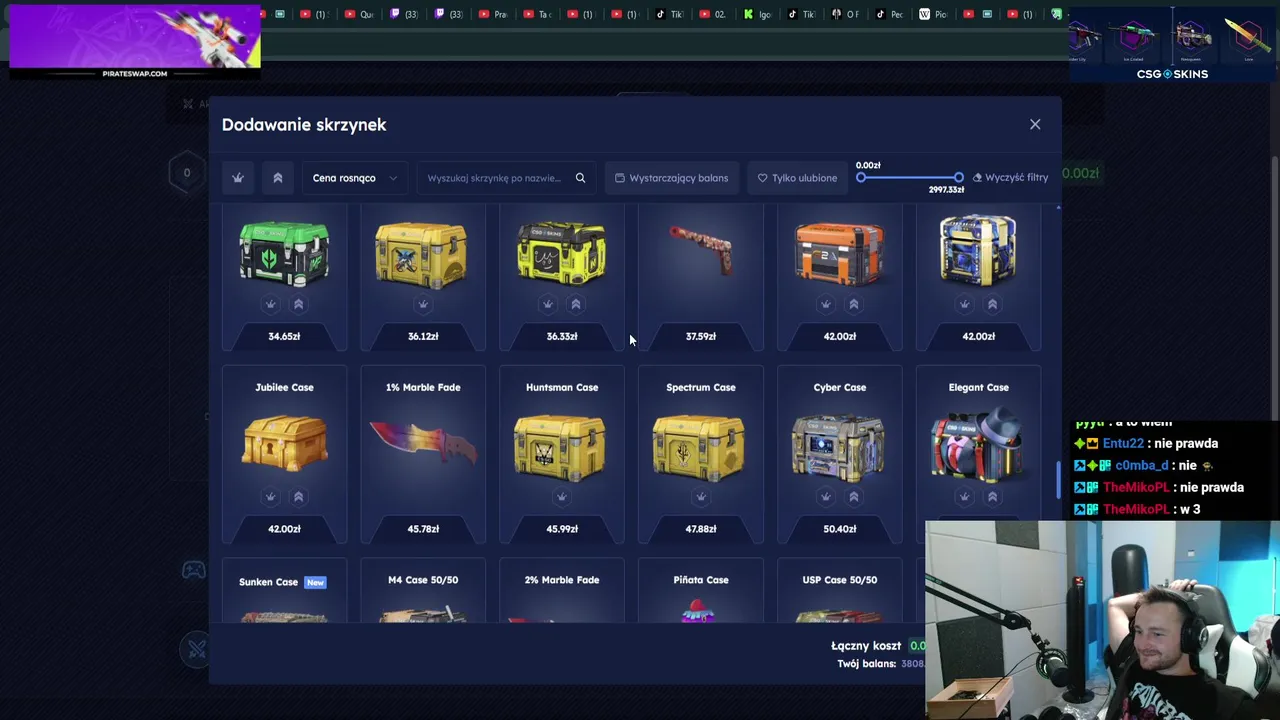Click crown icon on the 36.33zł case

tap(548, 304)
